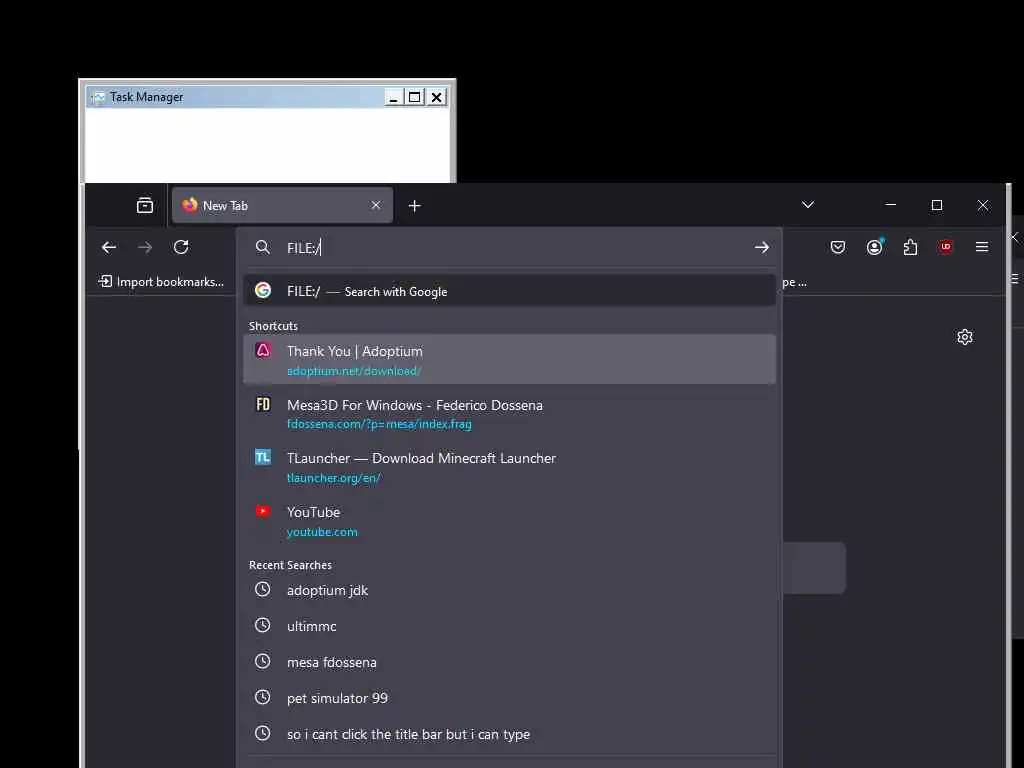This screenshot has width=1024, height=768.
Task: Click Import bookmarks in bookmarks toolbar
Action: [161, 281]
